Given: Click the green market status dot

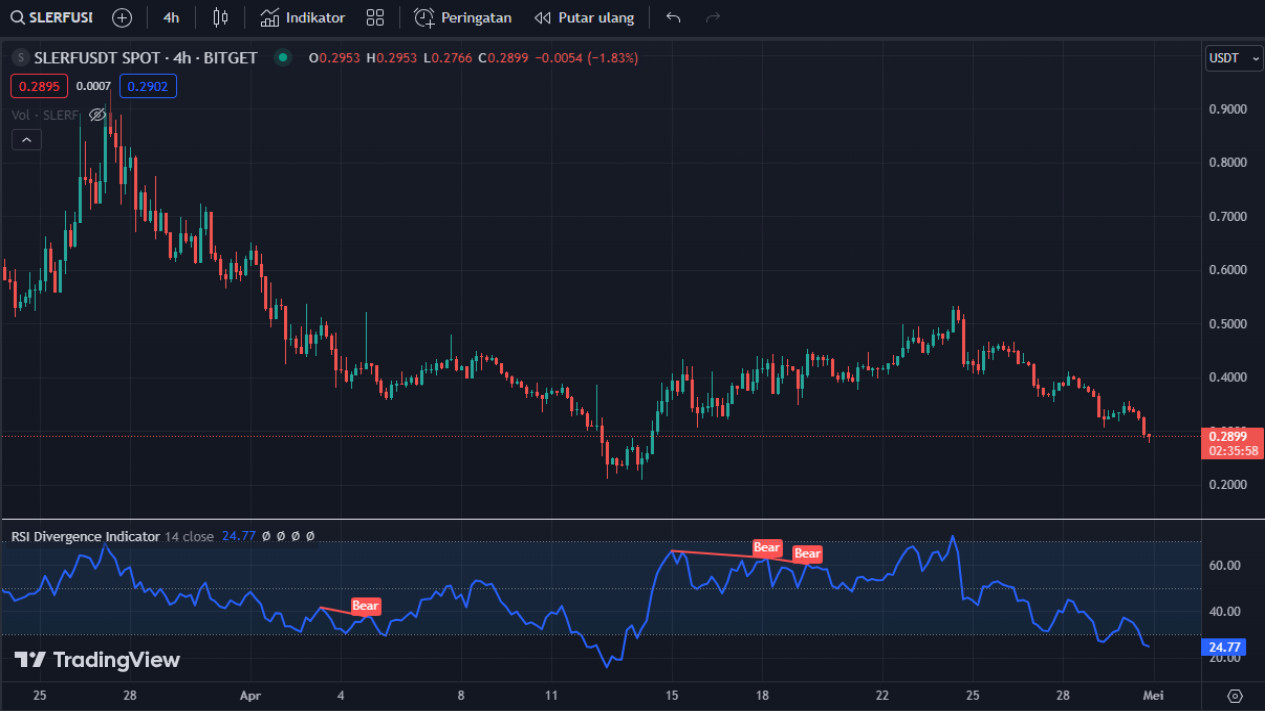Looking at the screenshot, I should pos(283,58).
